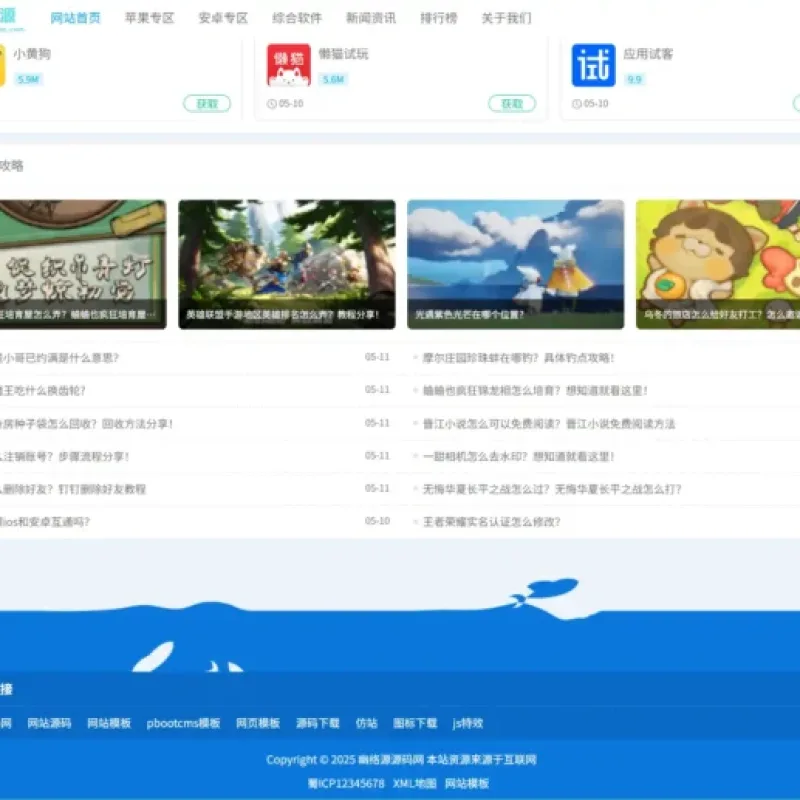Viewport: 800px width, 800px height.
Task: Open the js特效 friend link
Action: [x=468, y=723]
